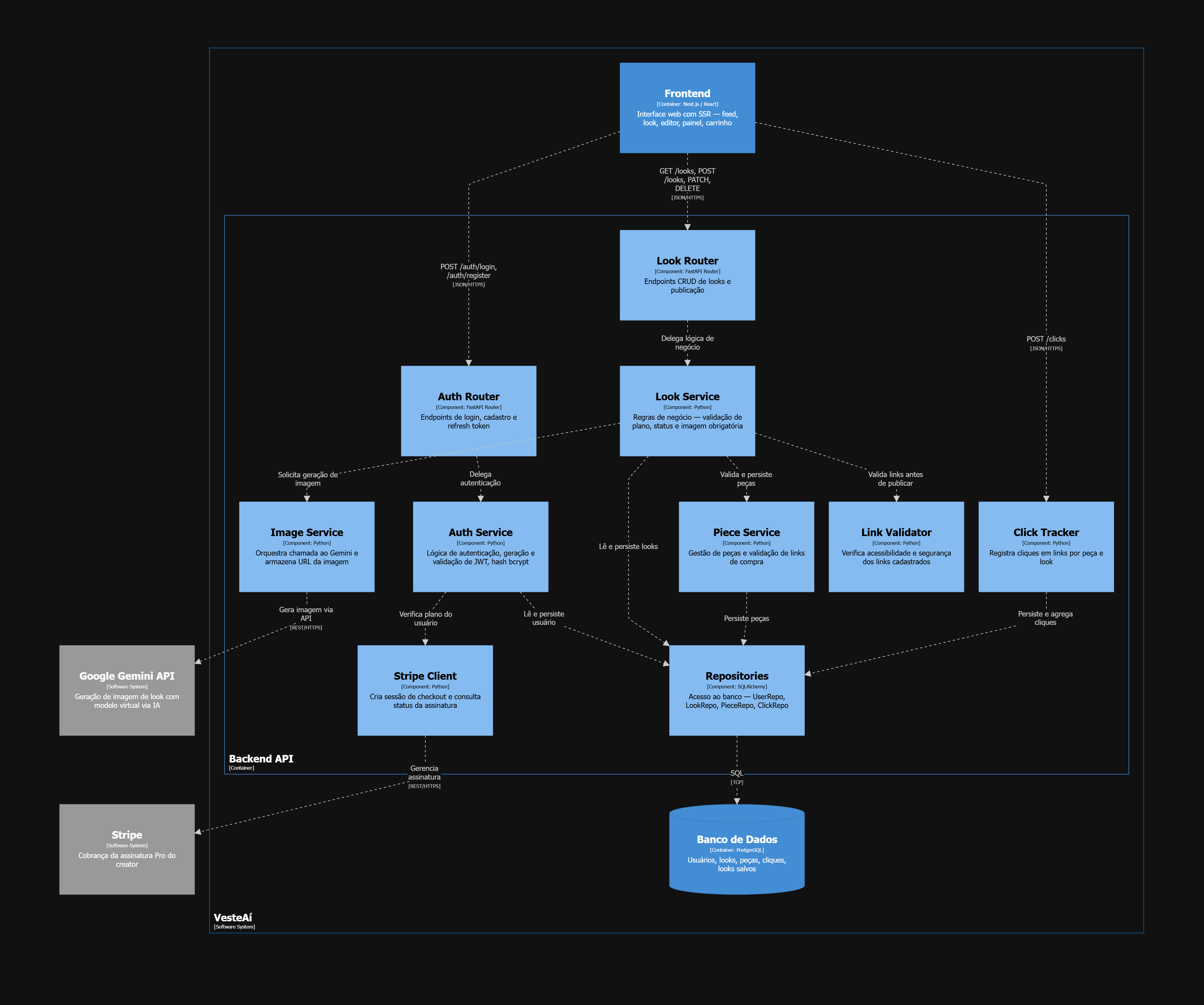Viewport: 1204px width, 1005px height.
Task: Select the Stripe Client component box
Action: 425,690
